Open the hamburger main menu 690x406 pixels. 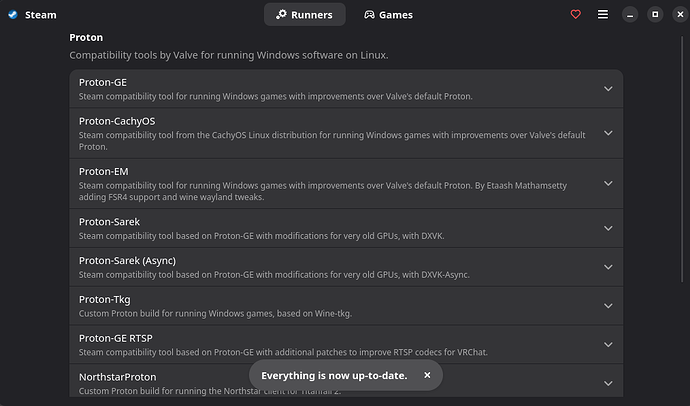pos(603,15)
